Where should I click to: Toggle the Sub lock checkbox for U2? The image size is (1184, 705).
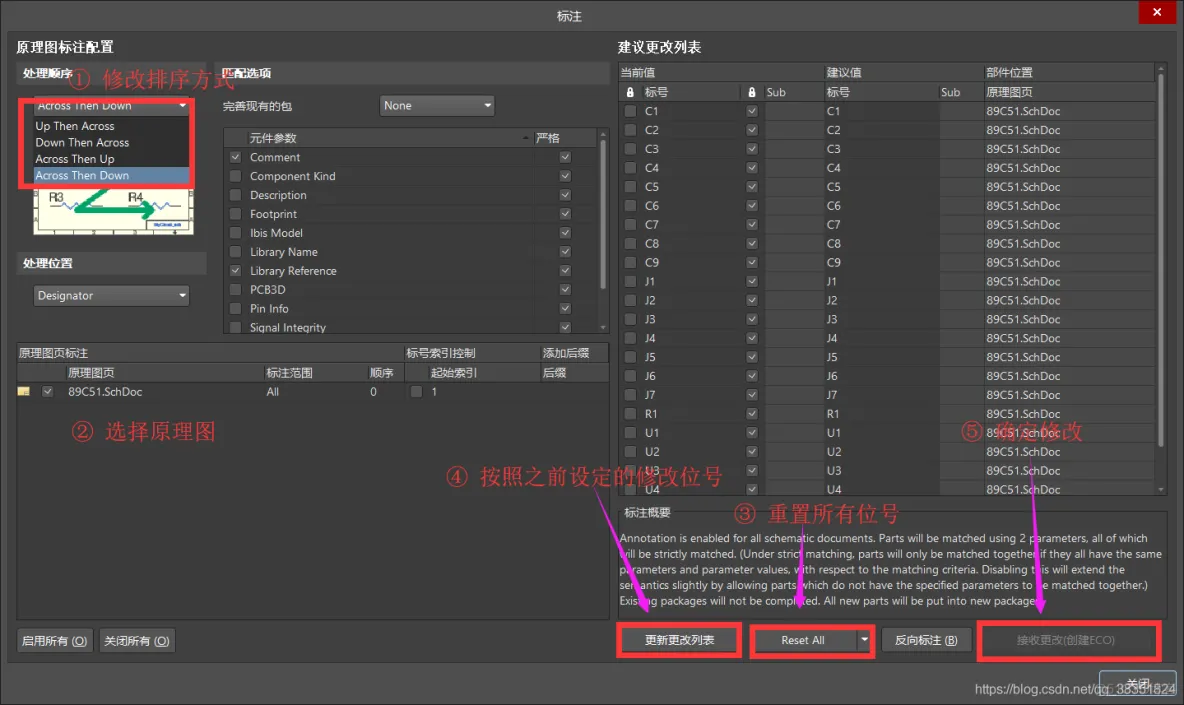tap(751, 451)
